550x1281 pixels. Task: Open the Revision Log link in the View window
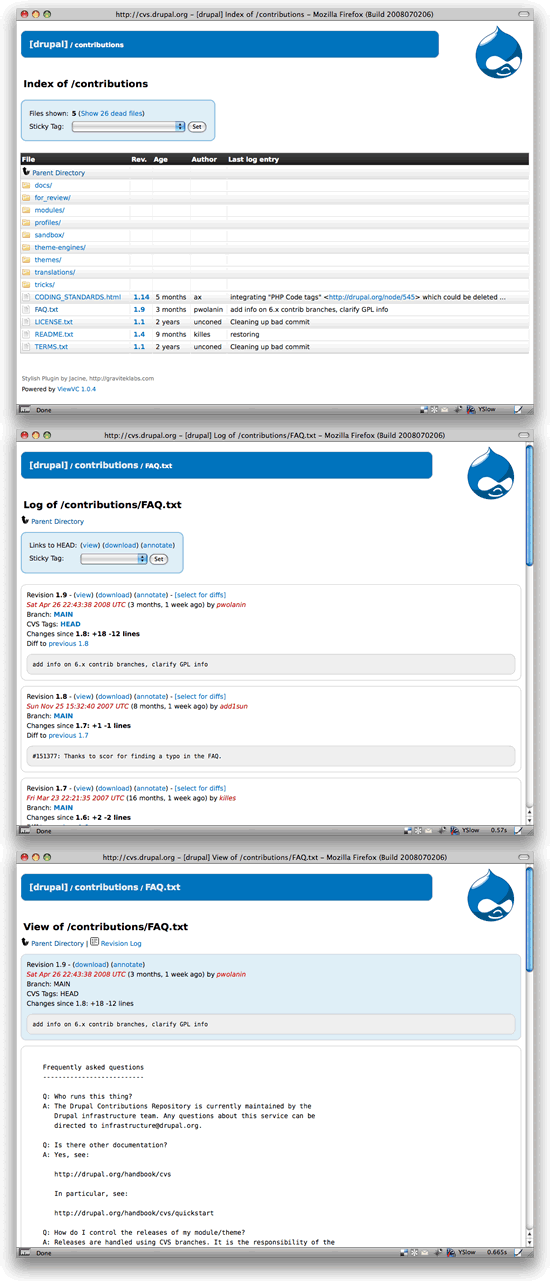point(121,943)
